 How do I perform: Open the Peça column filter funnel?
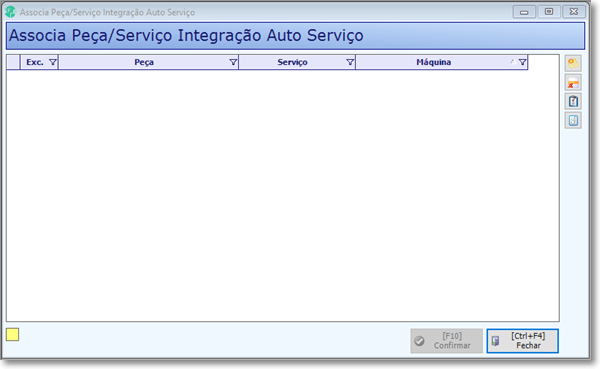pyautogui.click(x=233, y=62)
